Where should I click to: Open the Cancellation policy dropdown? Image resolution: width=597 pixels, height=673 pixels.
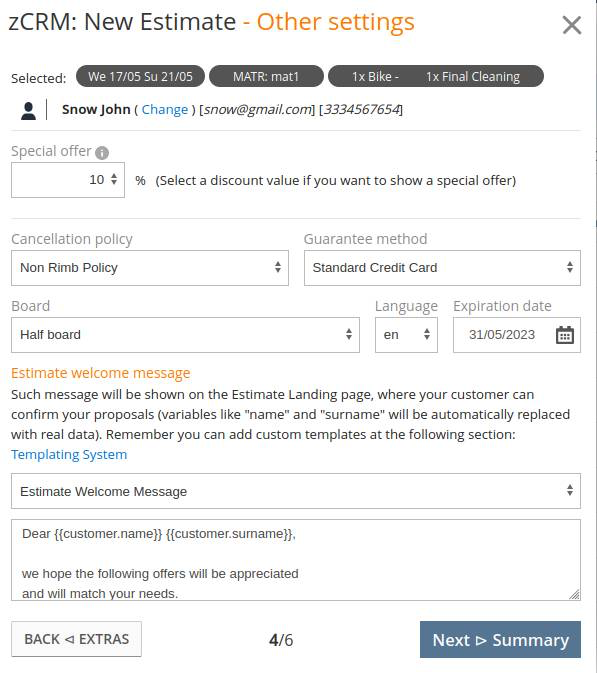pos(150,268)
